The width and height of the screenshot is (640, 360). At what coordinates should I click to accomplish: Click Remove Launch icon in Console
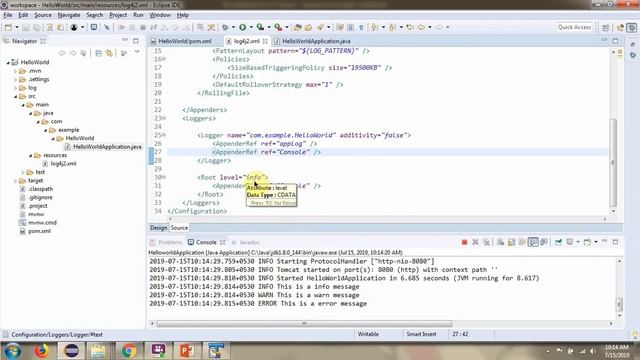[x=475, y=242]
